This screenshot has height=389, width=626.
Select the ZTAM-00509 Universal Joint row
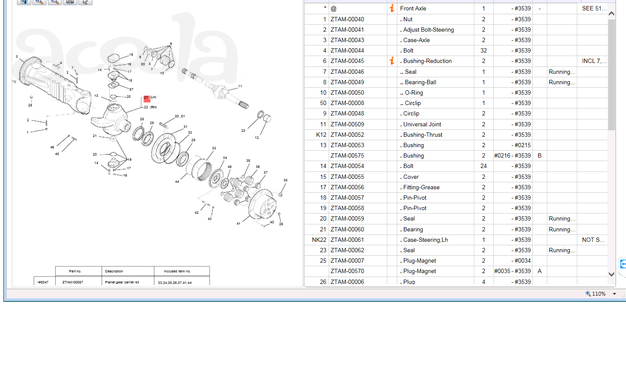click(456, 124)
